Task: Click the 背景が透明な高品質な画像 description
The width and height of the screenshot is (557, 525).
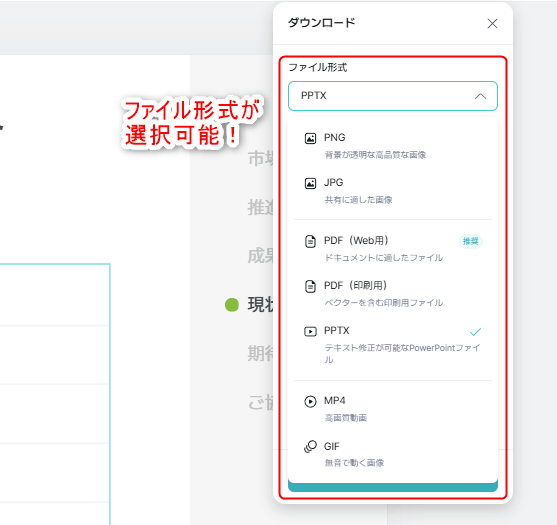Action: tap(375, 155)
